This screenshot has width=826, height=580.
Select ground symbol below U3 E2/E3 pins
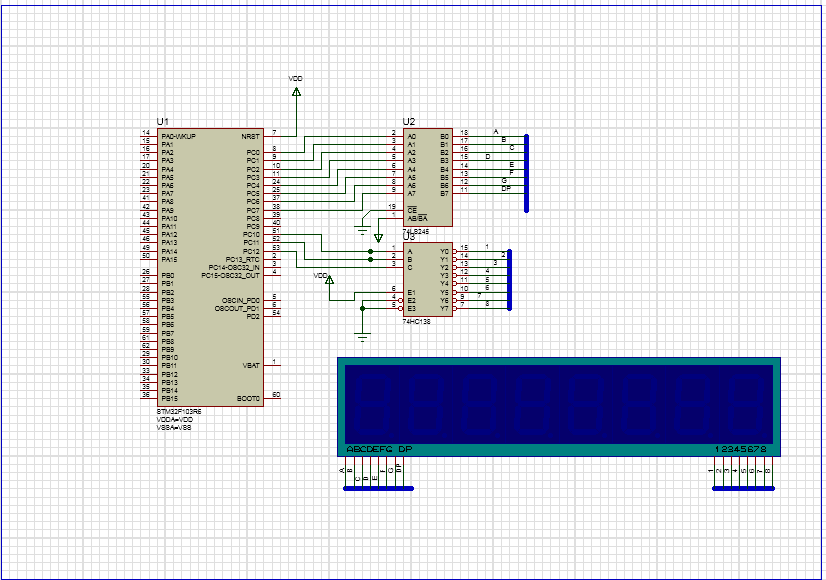362,337
